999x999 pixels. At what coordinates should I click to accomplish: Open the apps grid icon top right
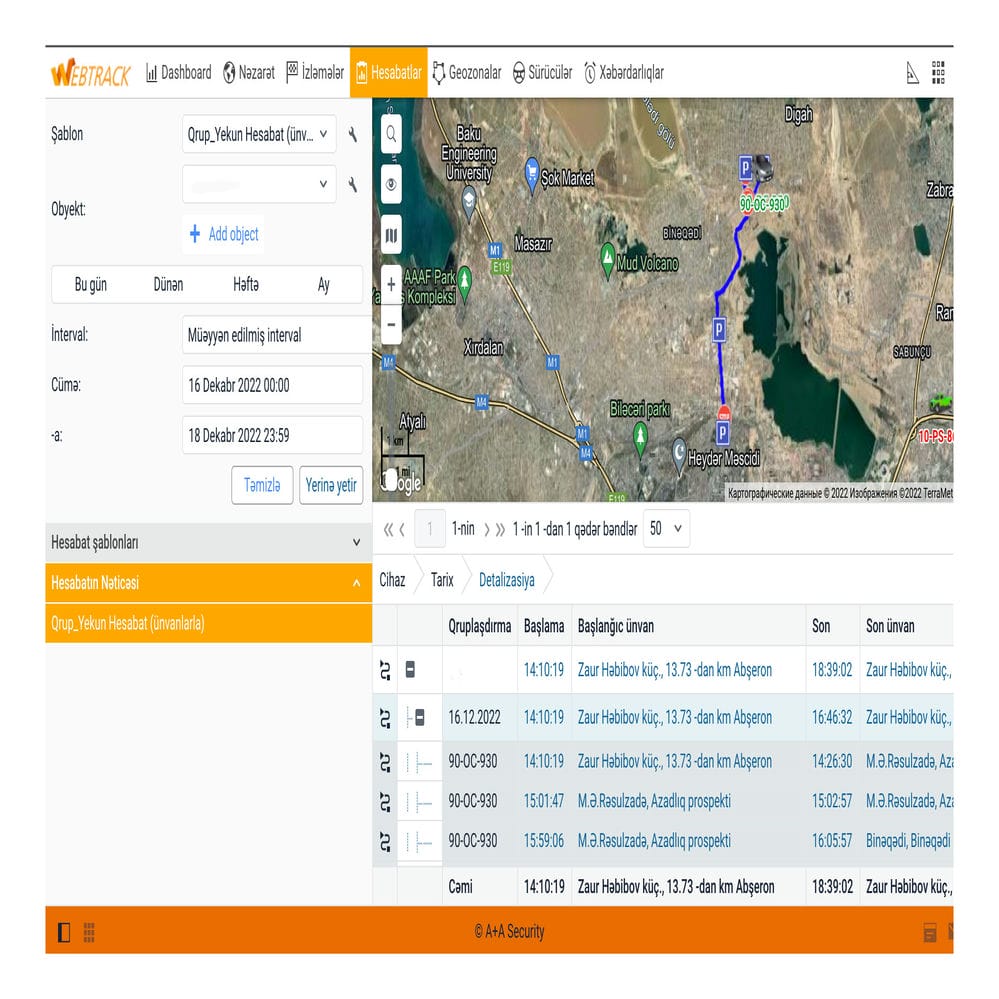click(938, 72)
